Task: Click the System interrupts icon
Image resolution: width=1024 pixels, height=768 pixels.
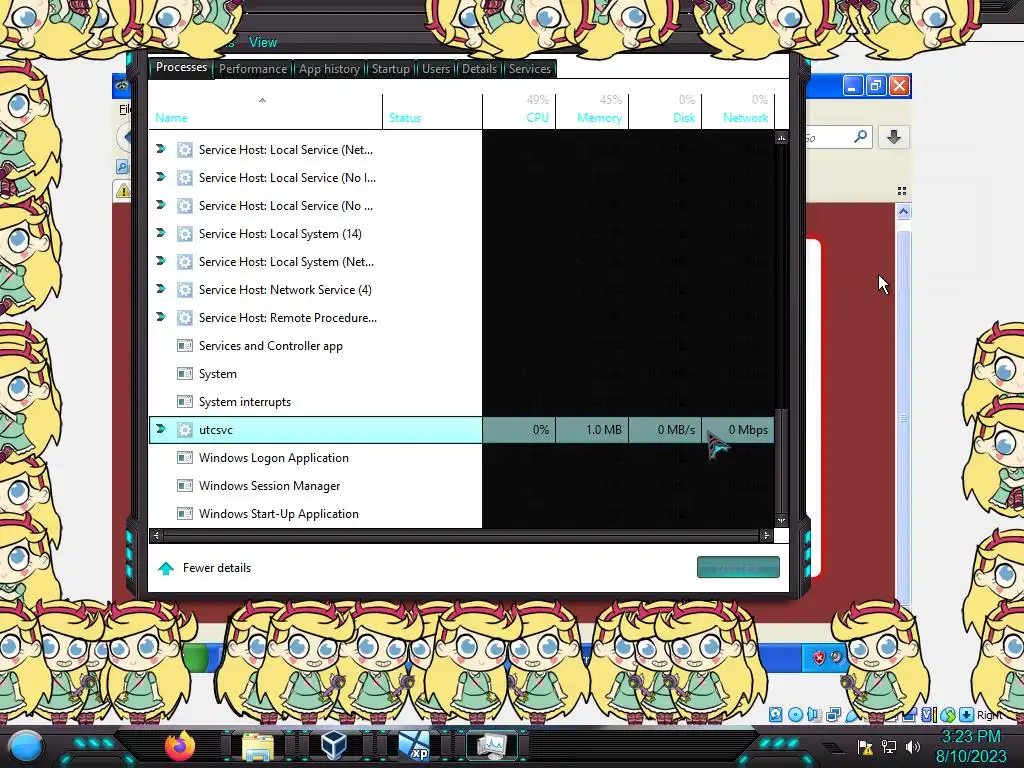Action: [x=185, y=402]
